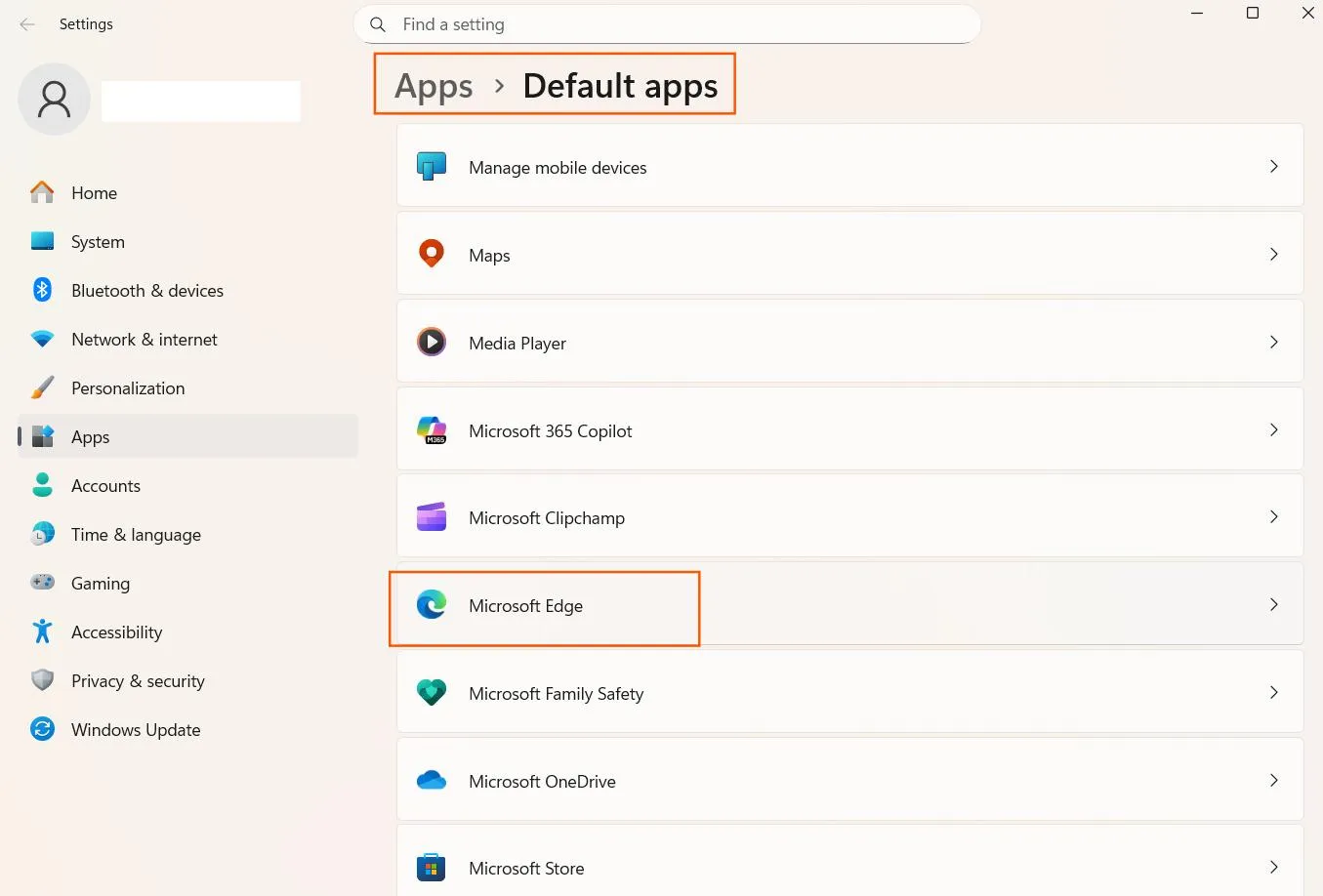Click the Microsoft OneDrive cloud icon
This screenshot has height=896, width=1323.
point(431,780)
